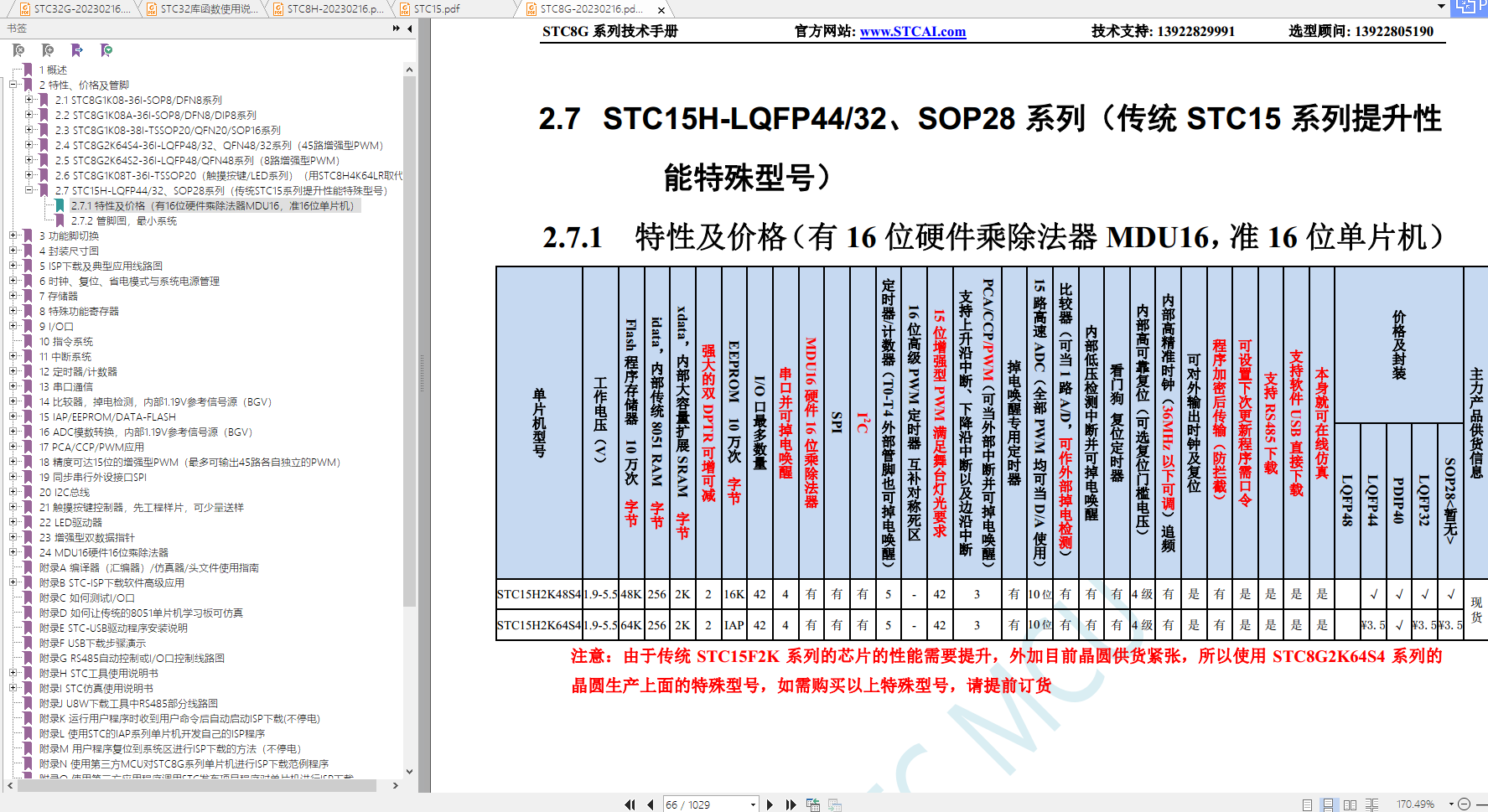Click the bookmark with blue arrow icon
1488x812 pixels.
tap(77, 50)
